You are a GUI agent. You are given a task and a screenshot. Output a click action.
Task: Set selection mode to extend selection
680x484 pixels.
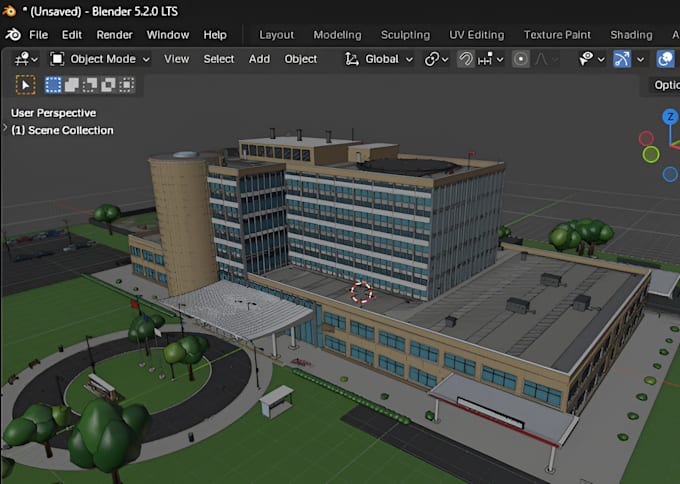coord(72,85)
